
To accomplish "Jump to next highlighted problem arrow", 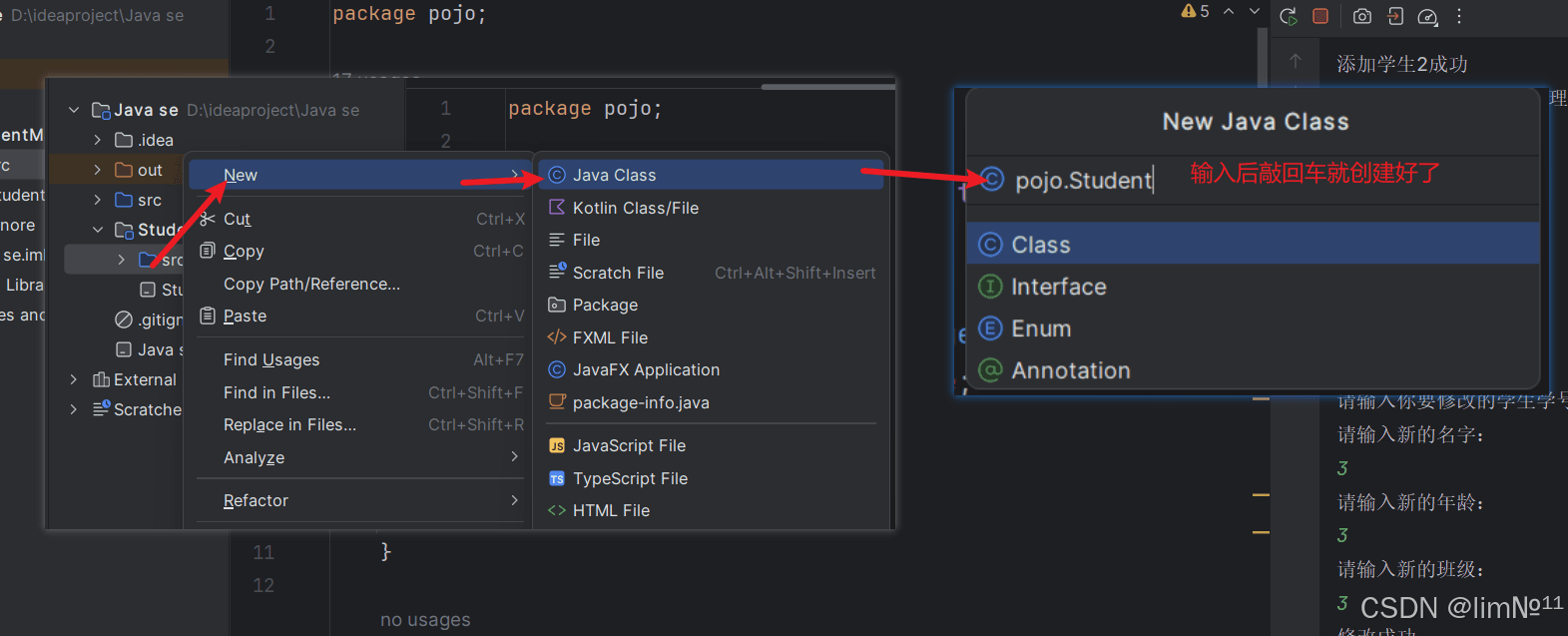I will tap(1255, 11).
